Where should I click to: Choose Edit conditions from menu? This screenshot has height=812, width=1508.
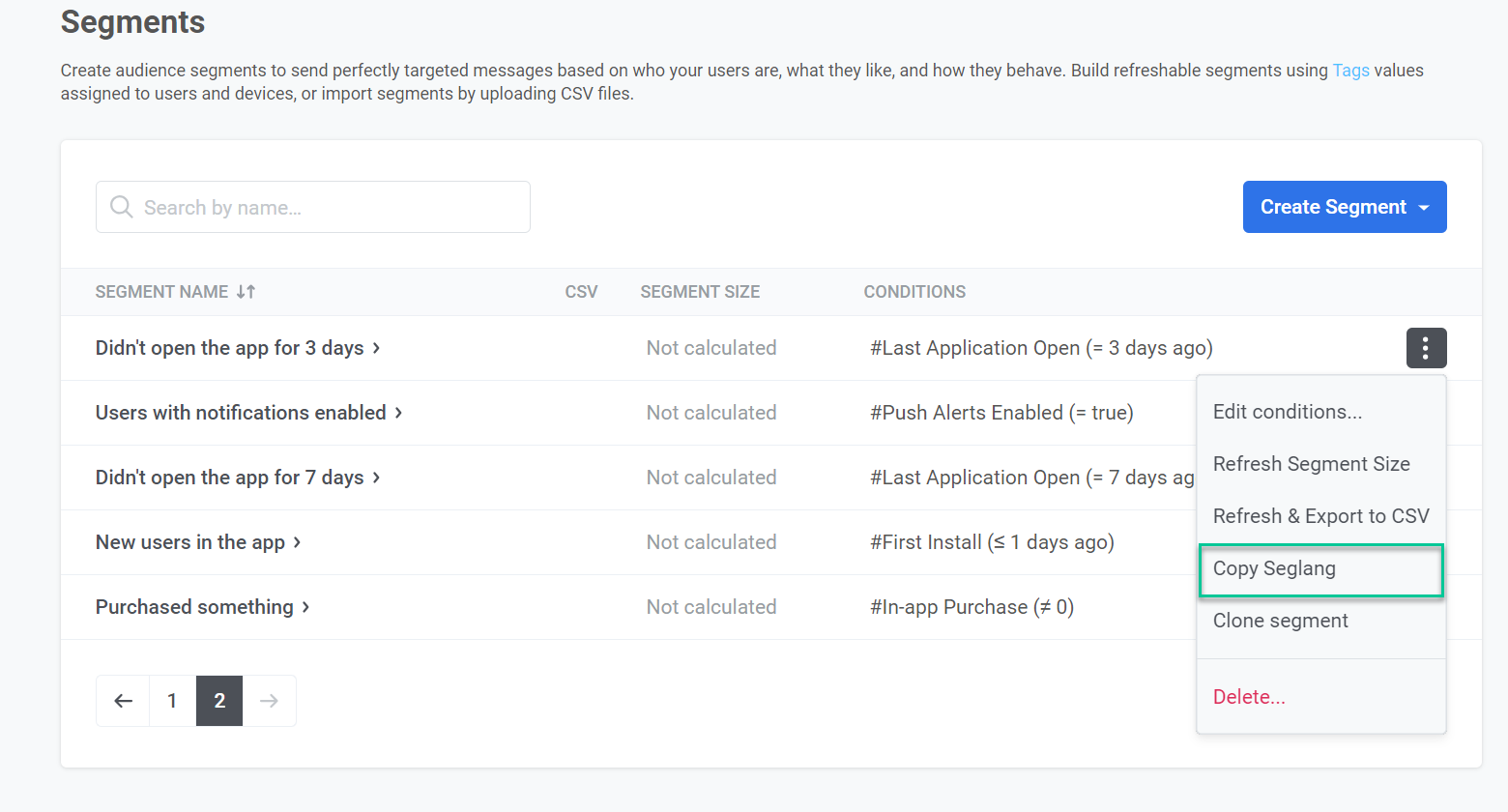pyautogui.click(x=1287, y=412)
